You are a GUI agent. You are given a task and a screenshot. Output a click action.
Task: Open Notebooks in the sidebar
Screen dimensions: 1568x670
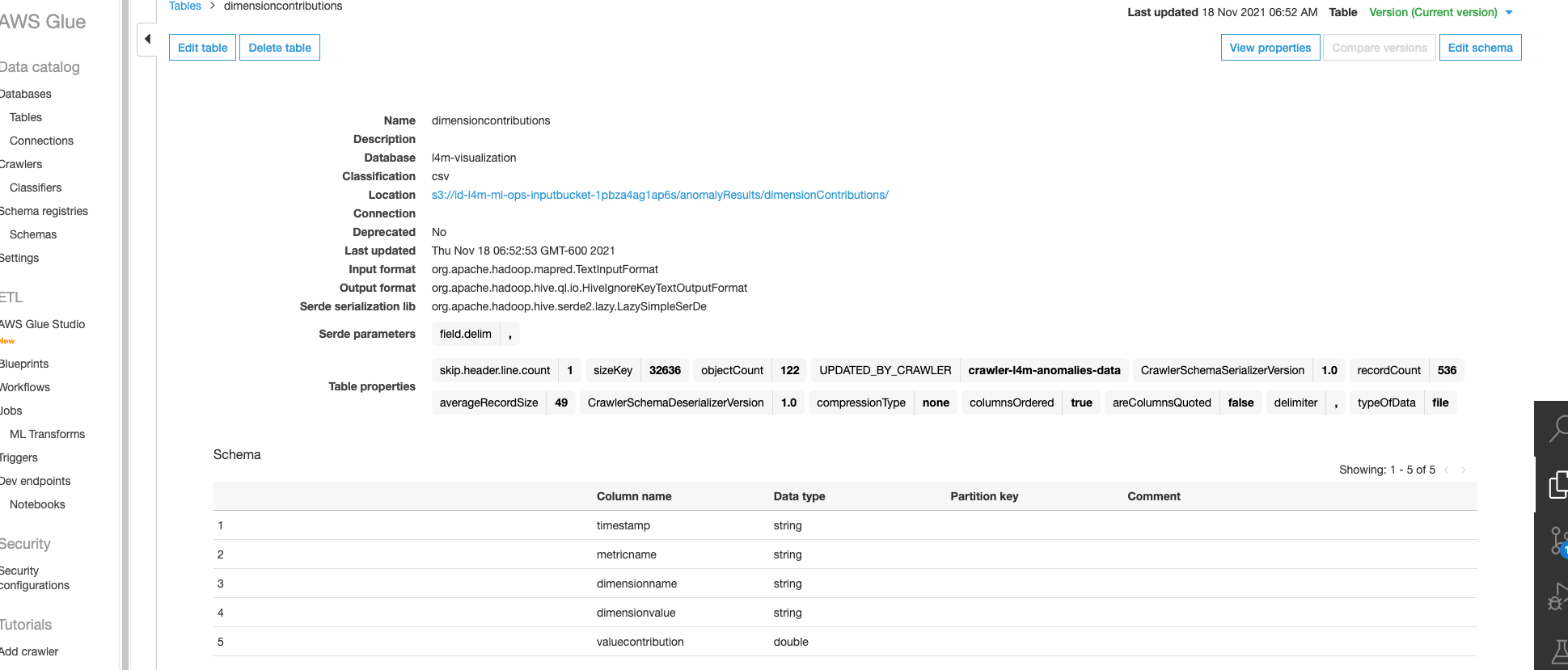coord(37,504)
